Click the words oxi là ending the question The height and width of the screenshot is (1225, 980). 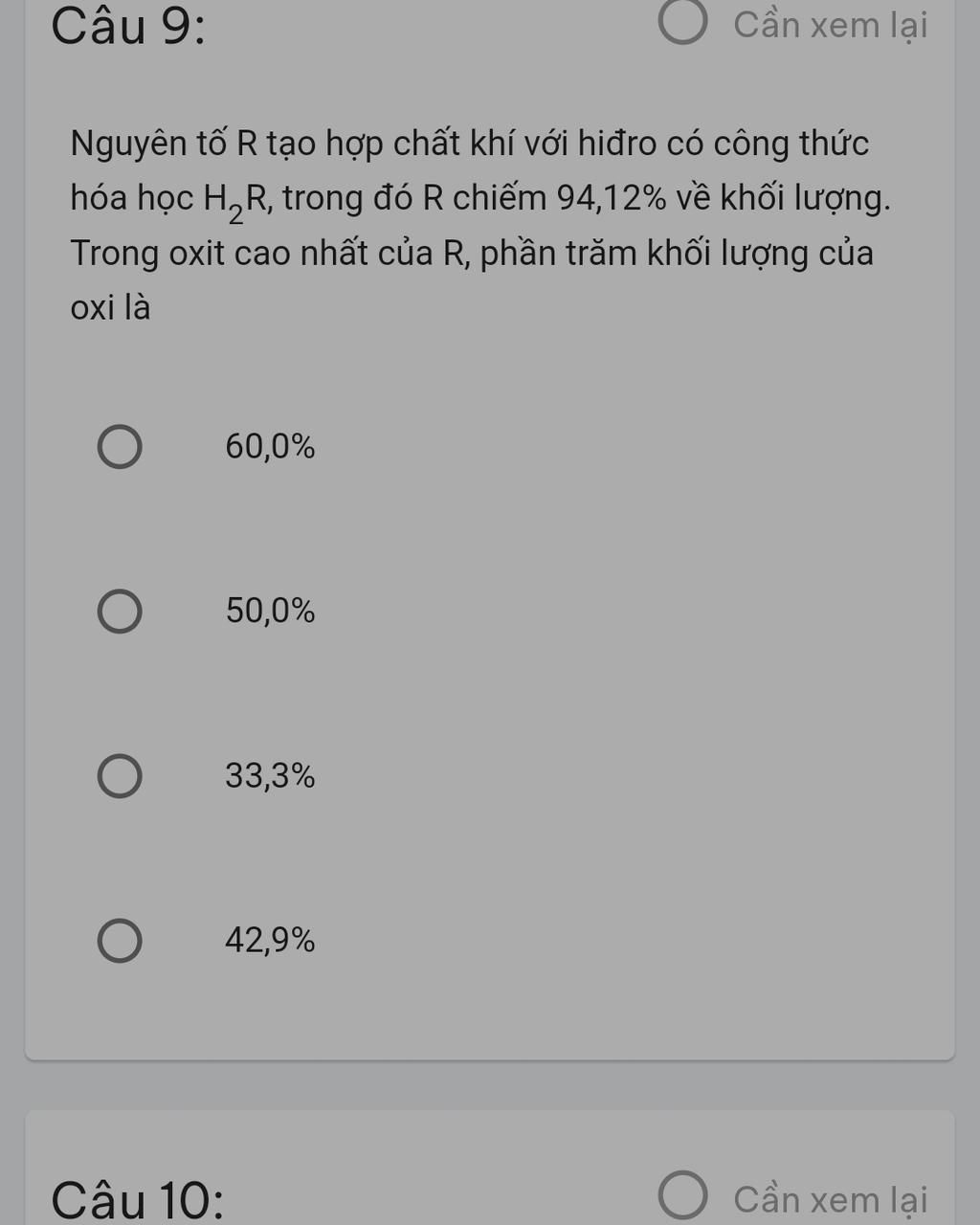pyautogui.click(x=110, y=308)
